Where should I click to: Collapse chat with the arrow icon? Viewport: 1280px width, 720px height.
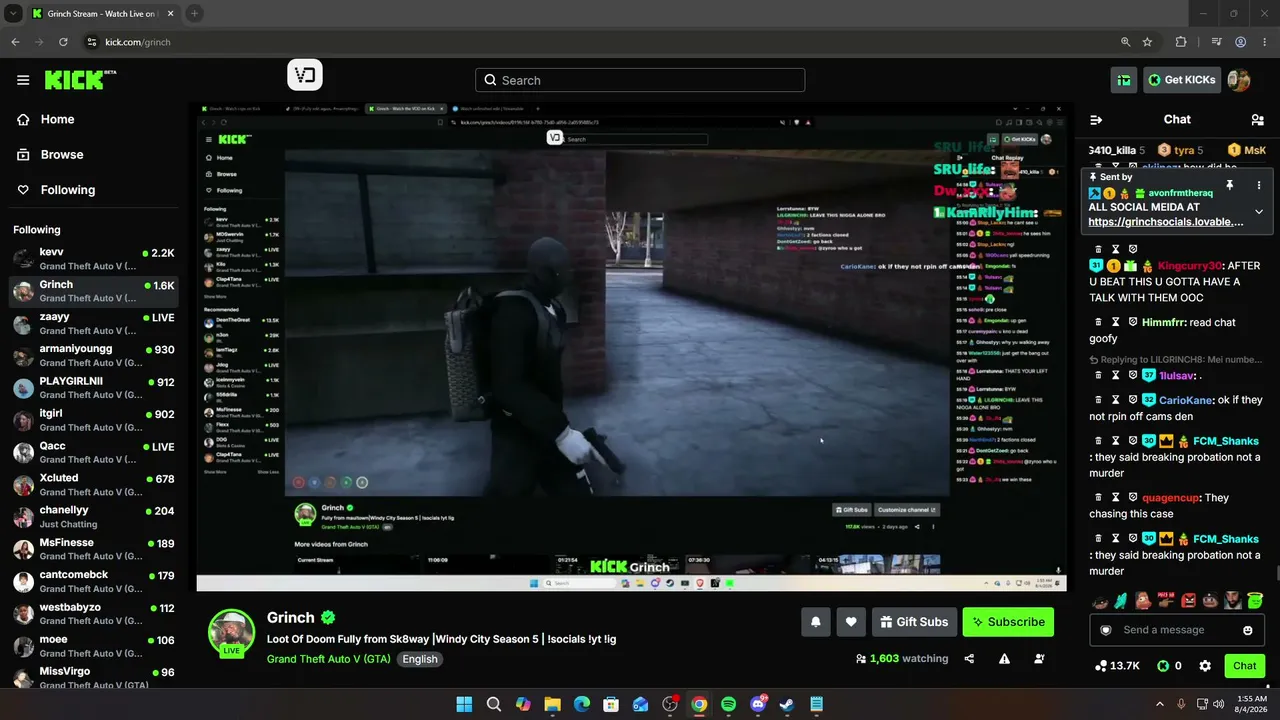click(x=1096, y=120)
